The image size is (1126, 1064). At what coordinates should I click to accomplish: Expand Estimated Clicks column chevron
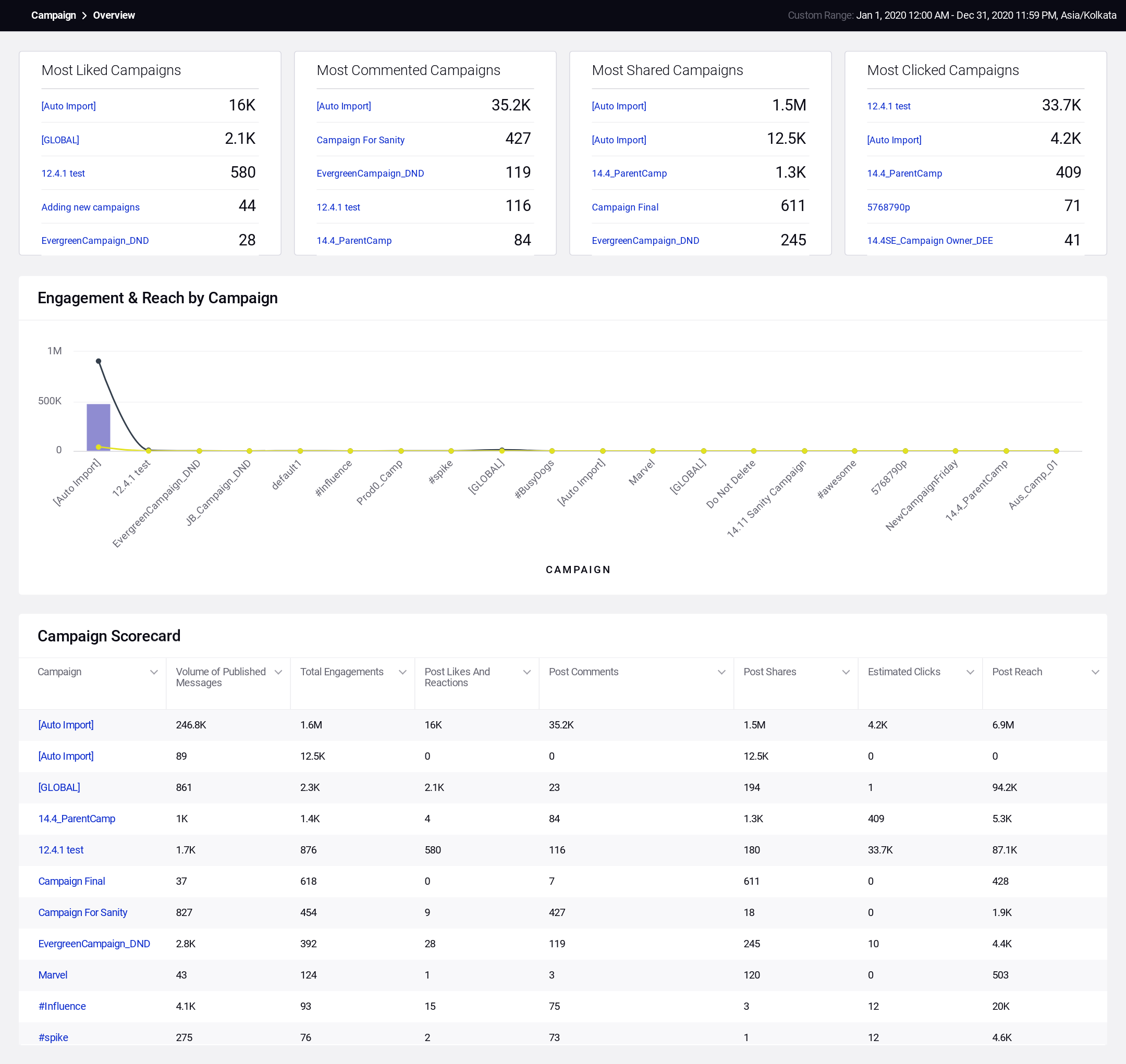click(x=970, y=672)
